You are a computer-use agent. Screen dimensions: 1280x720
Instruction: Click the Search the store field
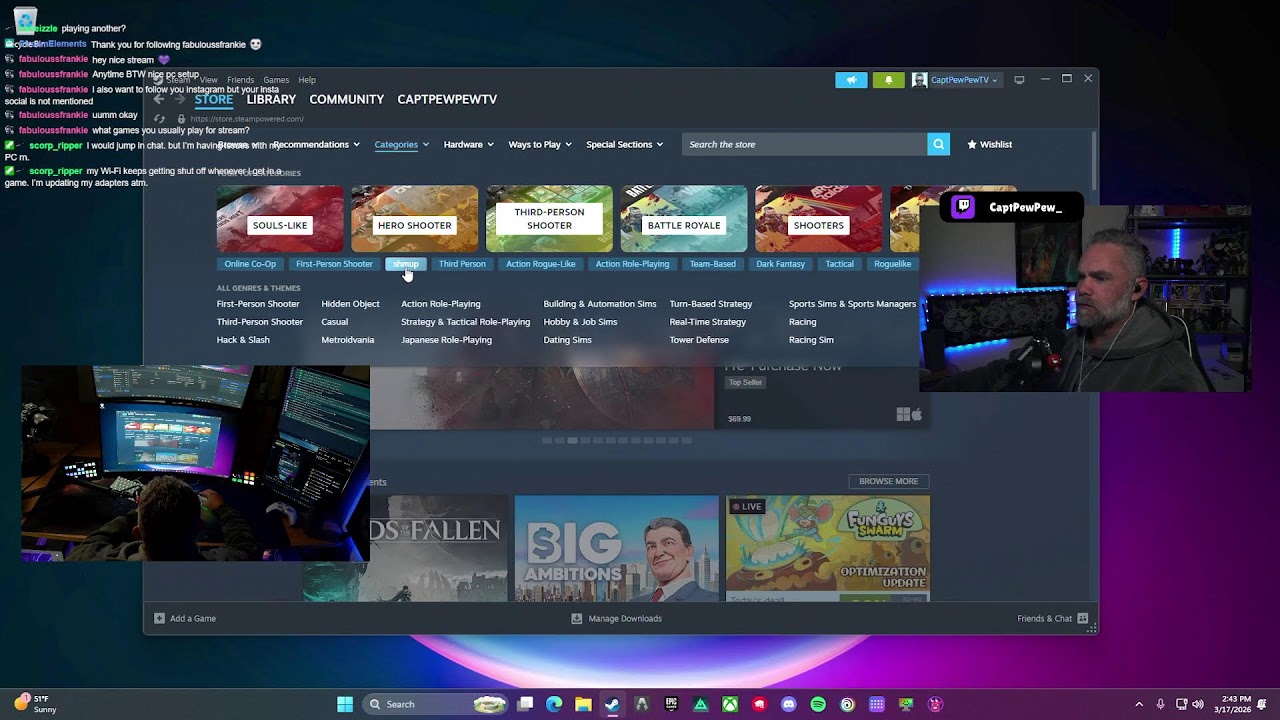(804, 144)
